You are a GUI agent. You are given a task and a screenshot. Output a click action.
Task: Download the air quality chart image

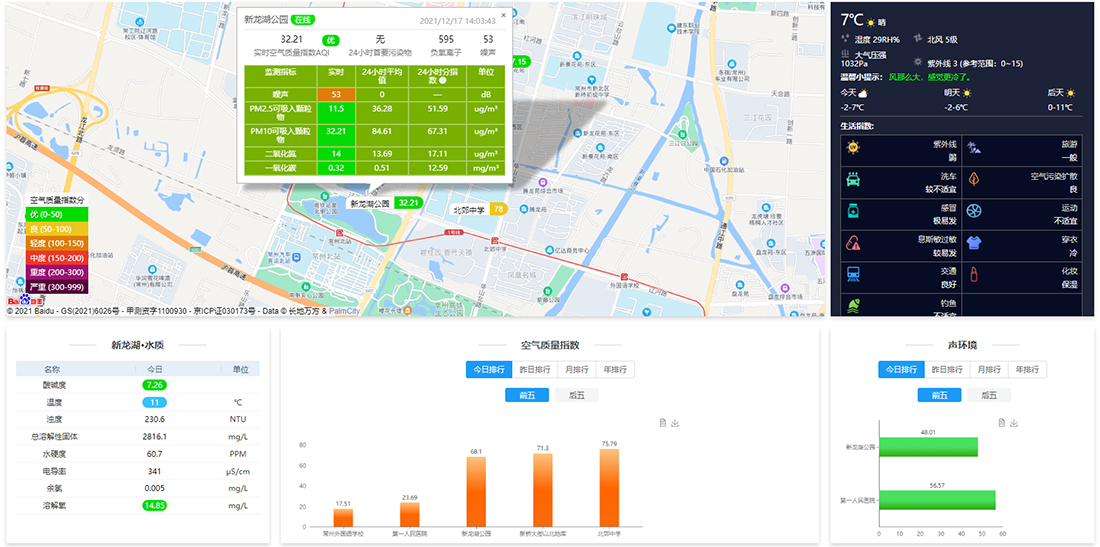[x=676, y=423]
